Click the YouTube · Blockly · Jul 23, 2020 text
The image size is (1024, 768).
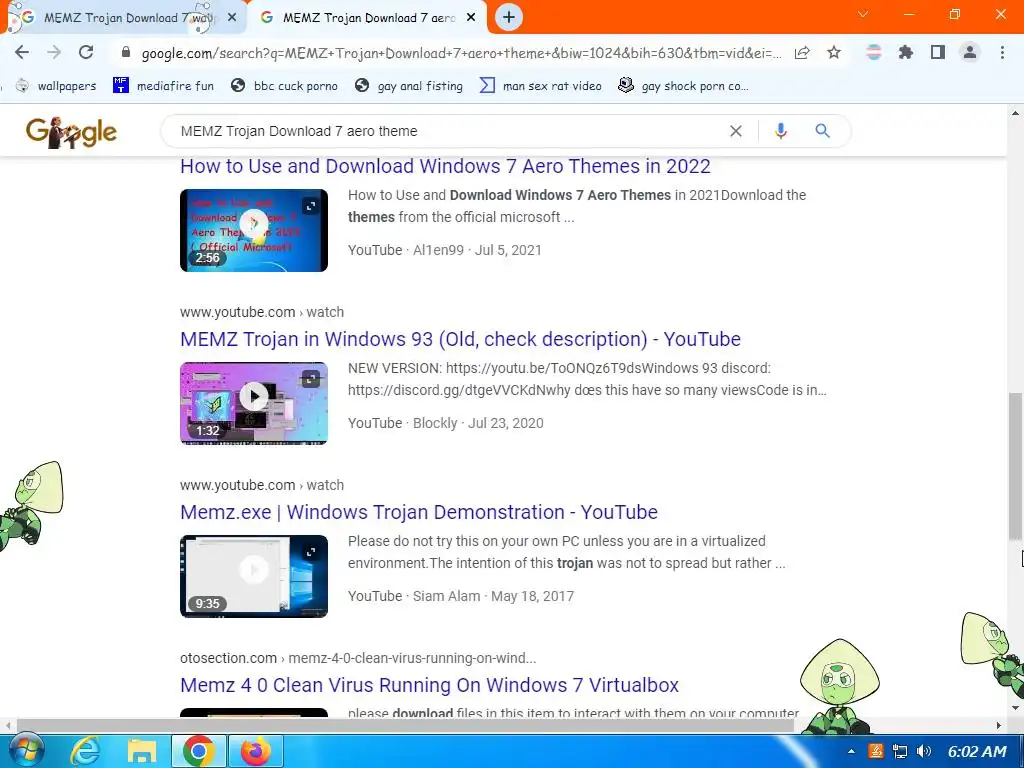pyautogui.click(x=445, y=423)
